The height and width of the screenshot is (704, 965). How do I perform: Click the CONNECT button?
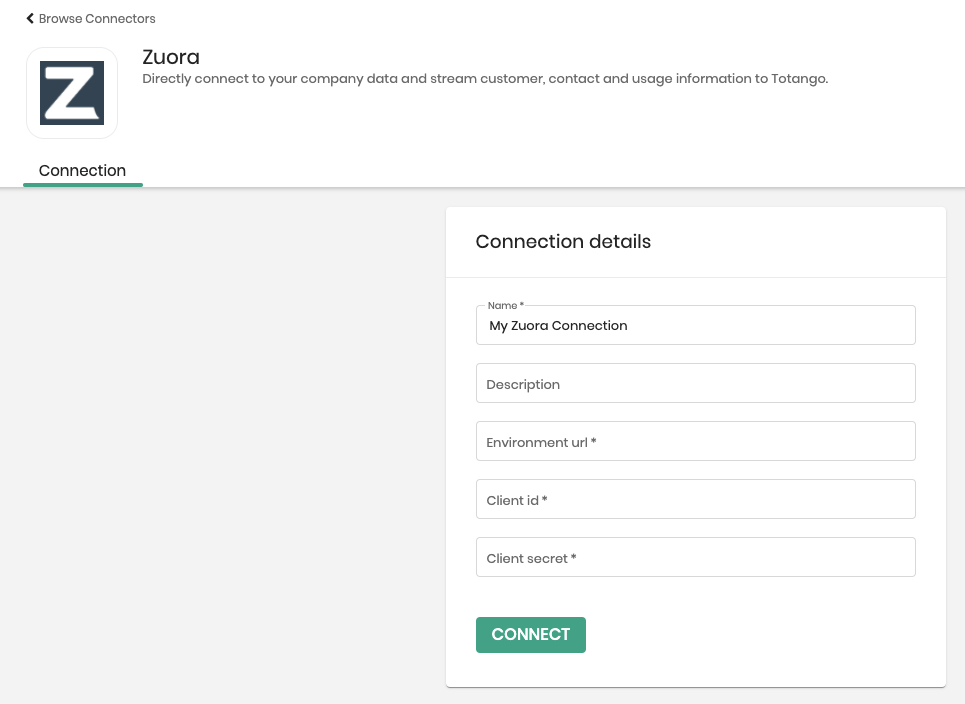[x=531, y=634]
